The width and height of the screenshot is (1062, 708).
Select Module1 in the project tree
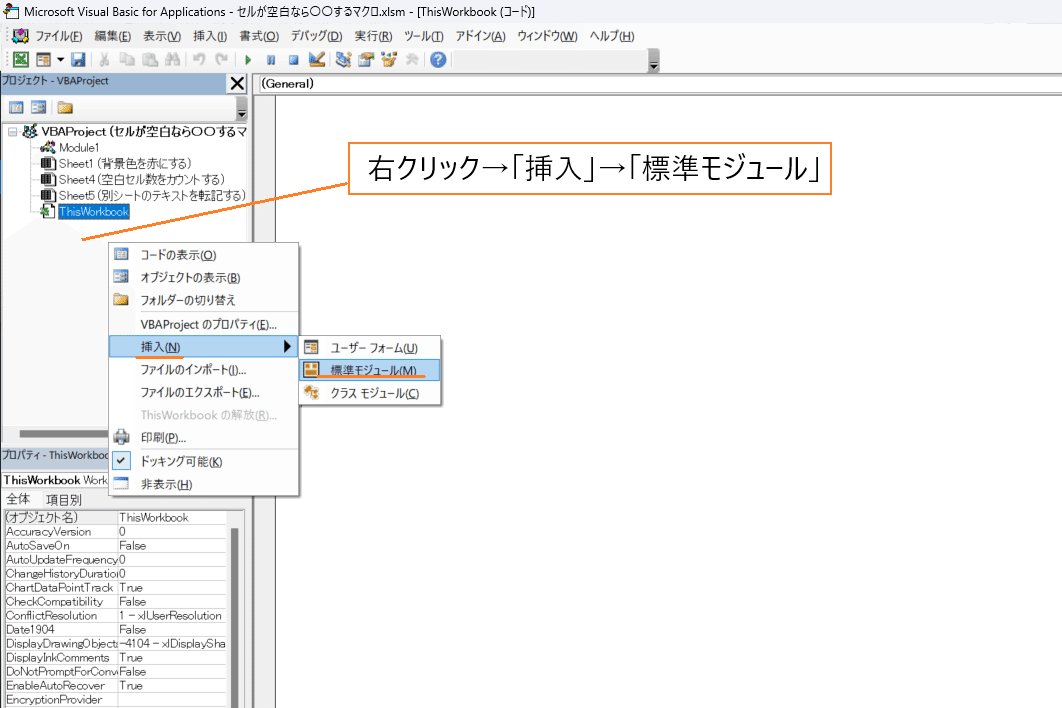[79, 147]
